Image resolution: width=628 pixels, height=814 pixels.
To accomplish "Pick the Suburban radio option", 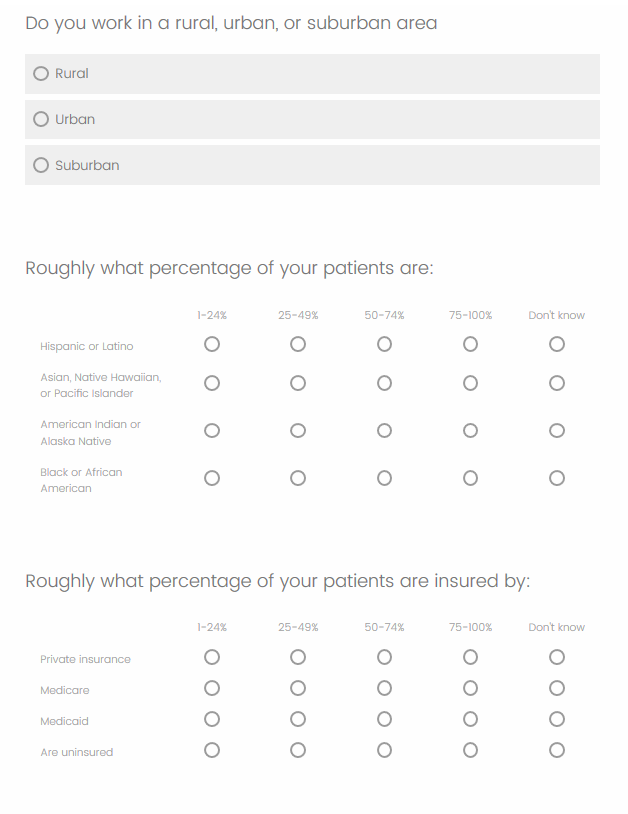I will 41,165.
